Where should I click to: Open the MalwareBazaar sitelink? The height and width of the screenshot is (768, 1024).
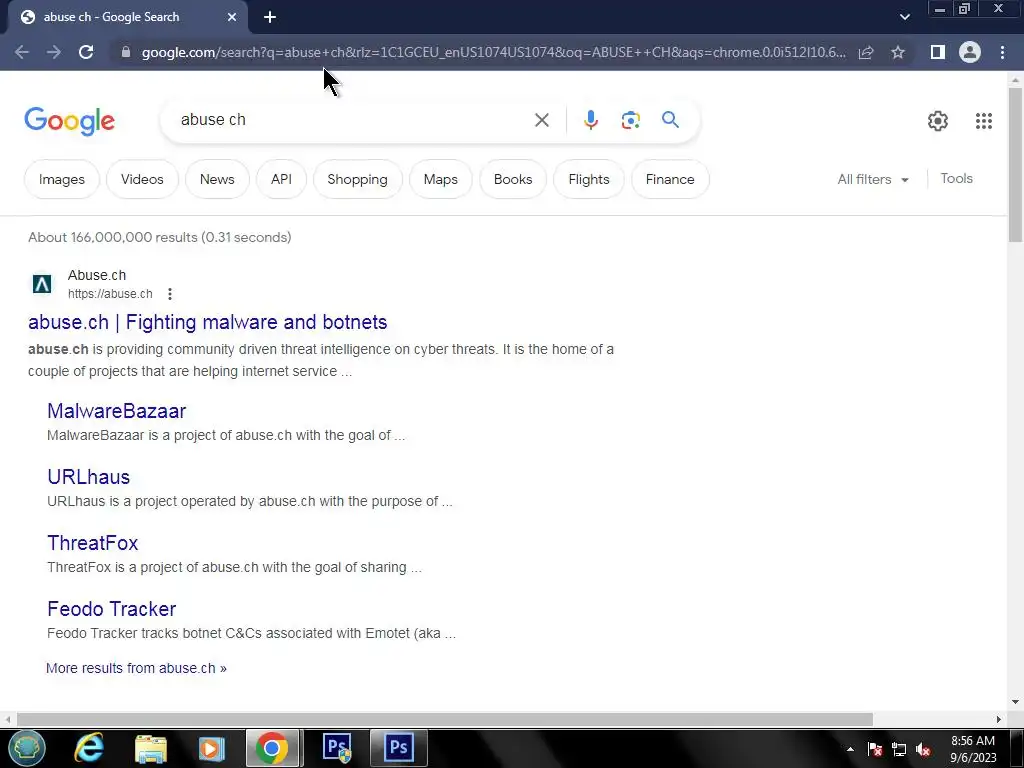(x=116, y=411)
